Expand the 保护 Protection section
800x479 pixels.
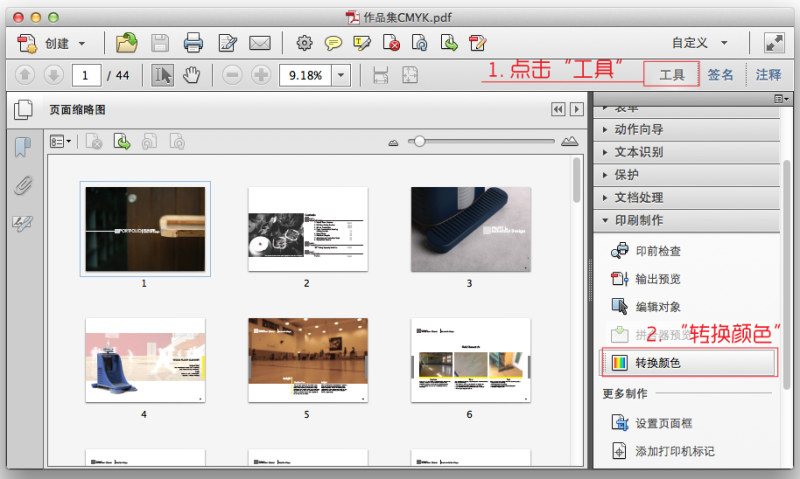pos(686,175)
